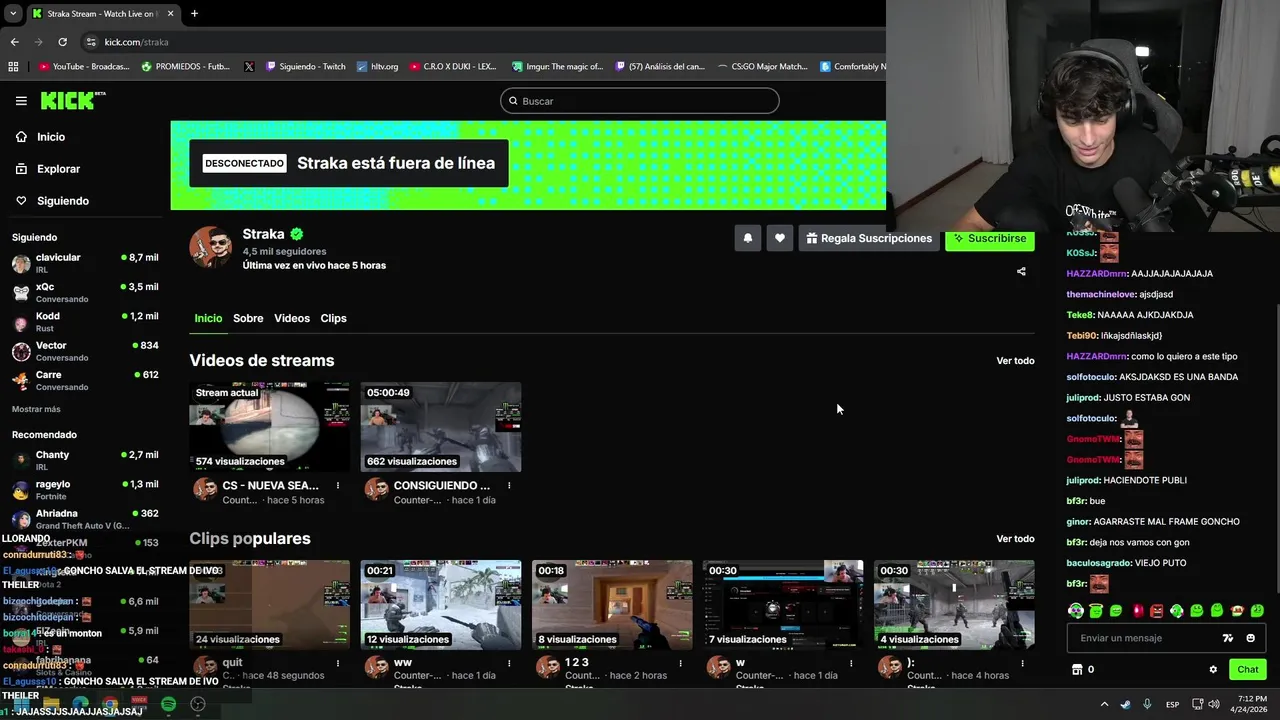Open Chanty recommended channel
The image size is (1280, 720).
pos(85,461)
